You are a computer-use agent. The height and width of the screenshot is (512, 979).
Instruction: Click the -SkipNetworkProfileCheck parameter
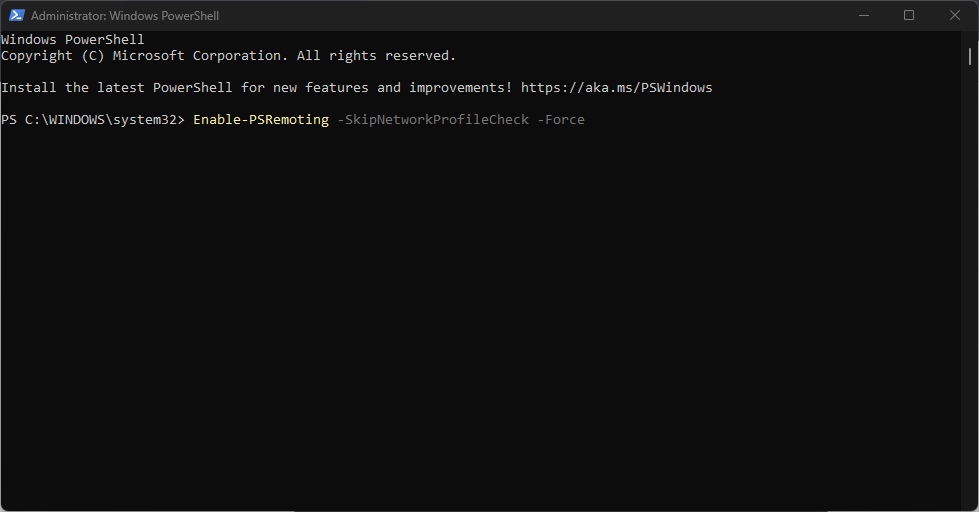click(x=433, y=119)
